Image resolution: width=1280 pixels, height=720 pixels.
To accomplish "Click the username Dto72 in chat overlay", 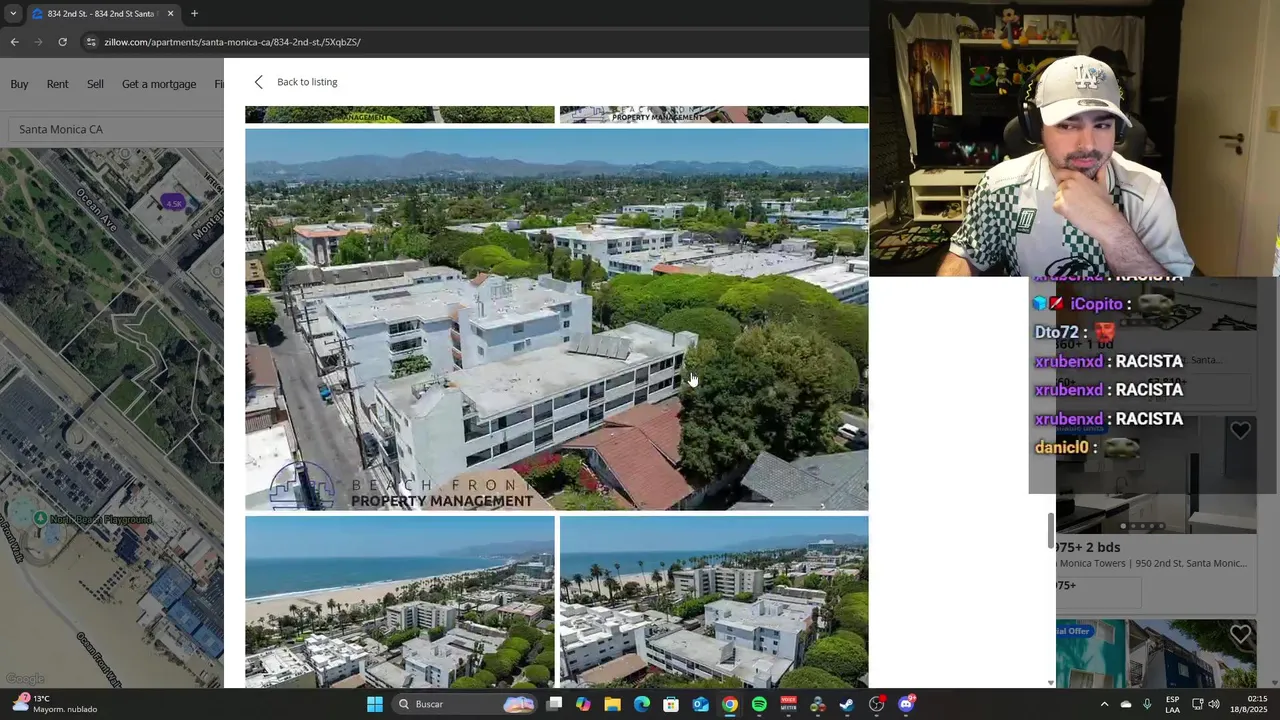I will (1057, 332).
